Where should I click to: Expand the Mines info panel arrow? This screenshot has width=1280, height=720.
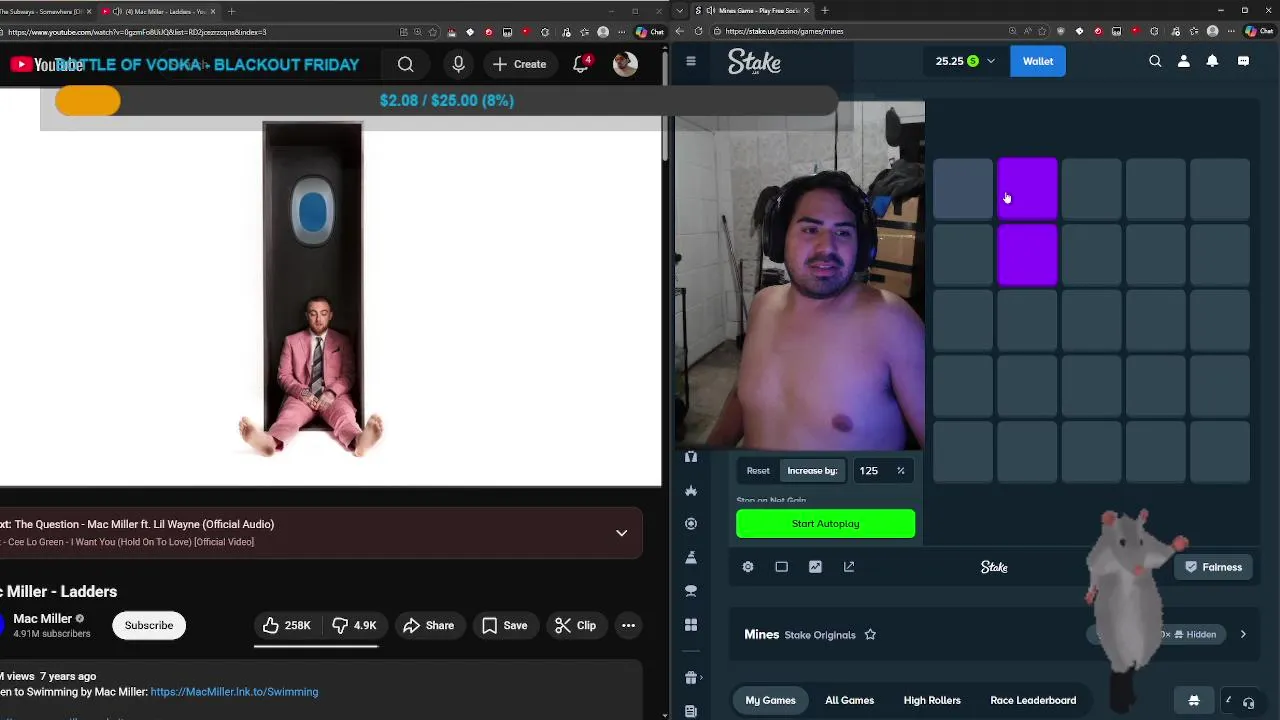pyautogui.click(x=1243, y=634)
